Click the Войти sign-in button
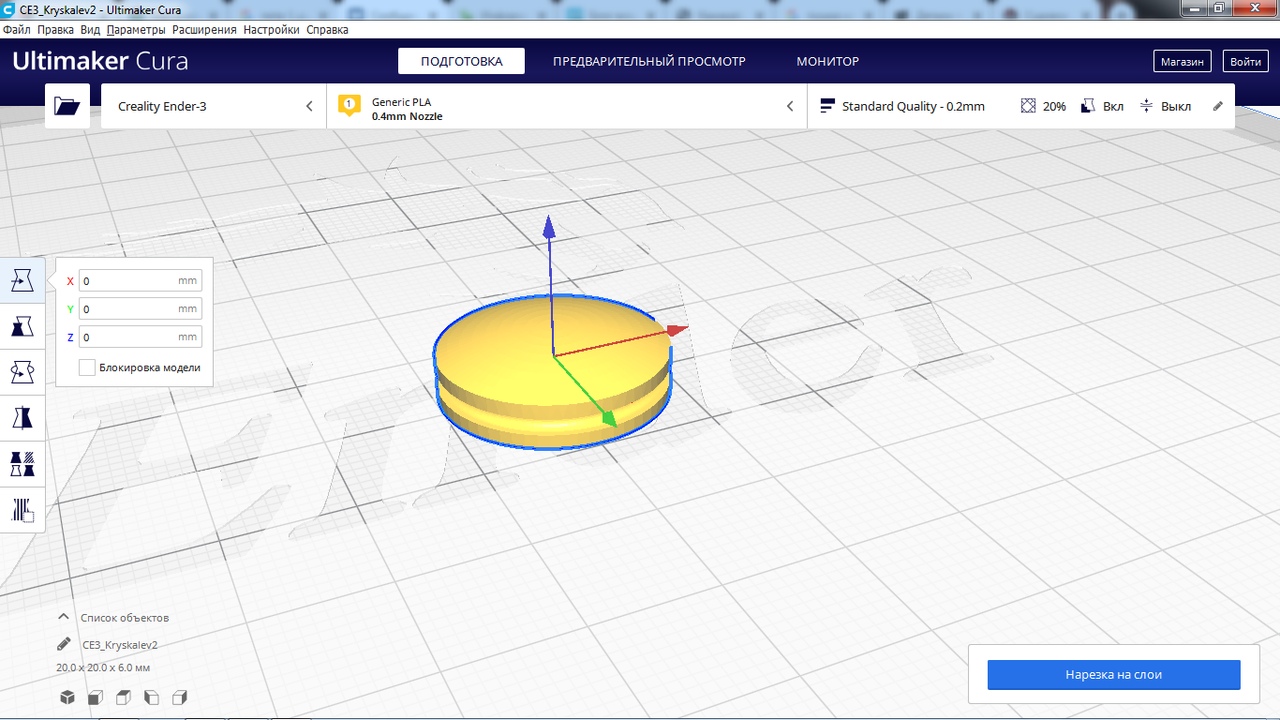This screenshot has height=720, width=1280. 1245,61
